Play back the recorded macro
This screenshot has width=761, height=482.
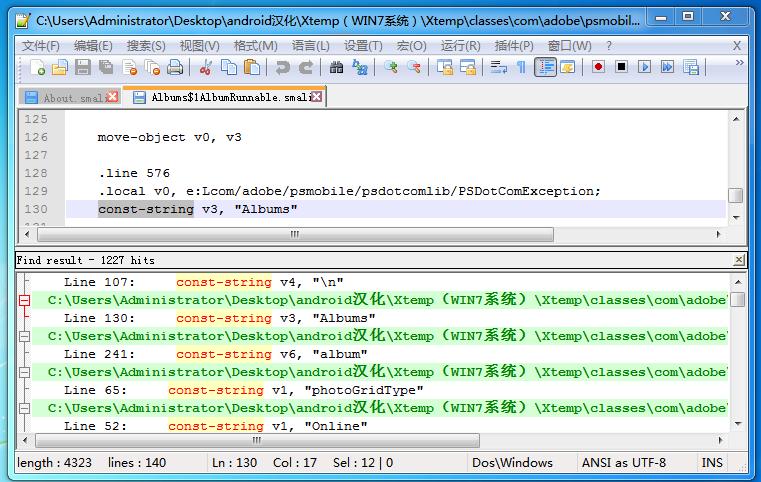(645, 67)
